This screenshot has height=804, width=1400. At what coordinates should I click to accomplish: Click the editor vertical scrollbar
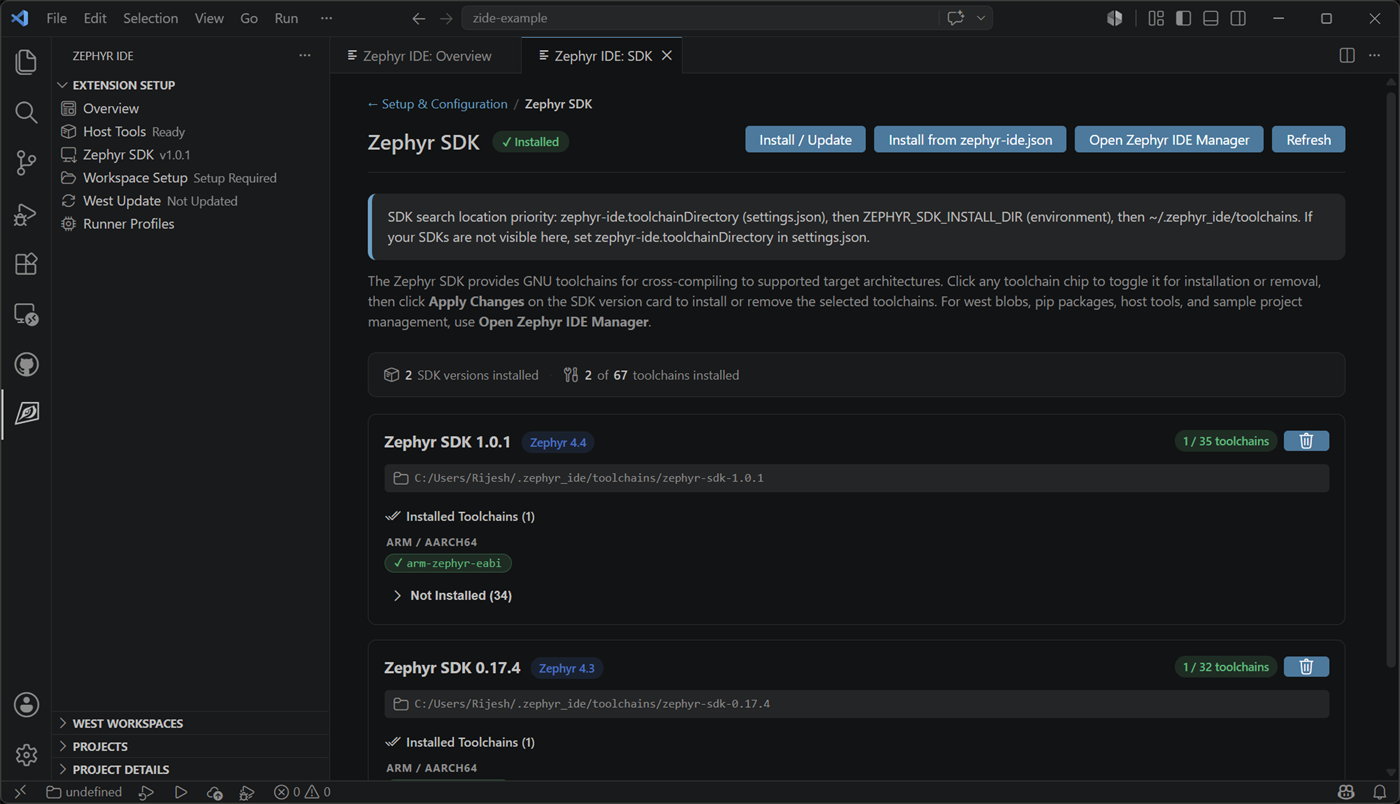1392,380
